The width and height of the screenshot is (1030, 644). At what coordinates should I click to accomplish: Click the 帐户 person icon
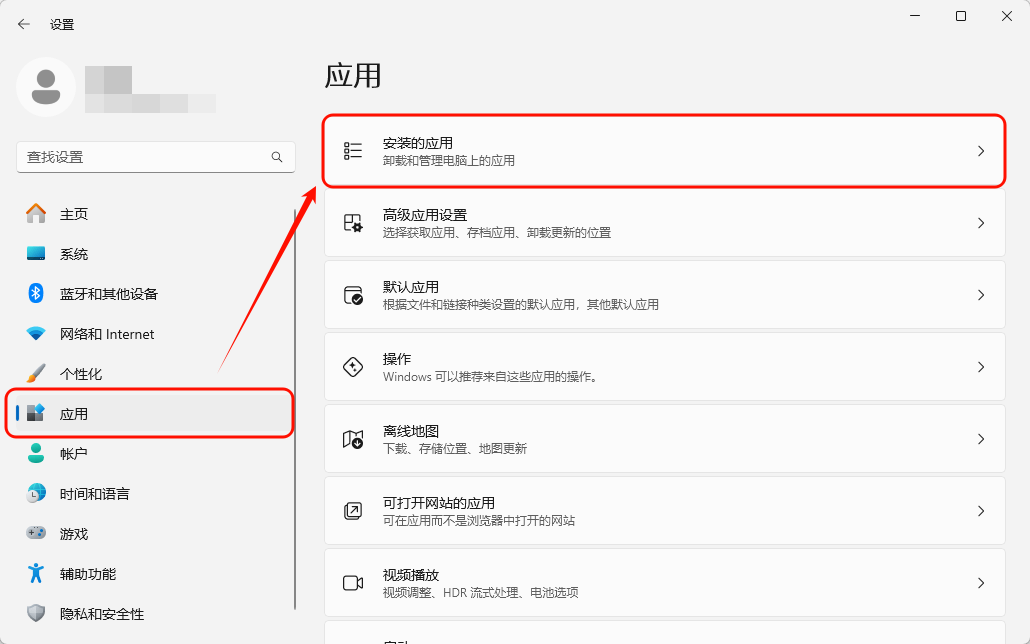coord(36,453)
